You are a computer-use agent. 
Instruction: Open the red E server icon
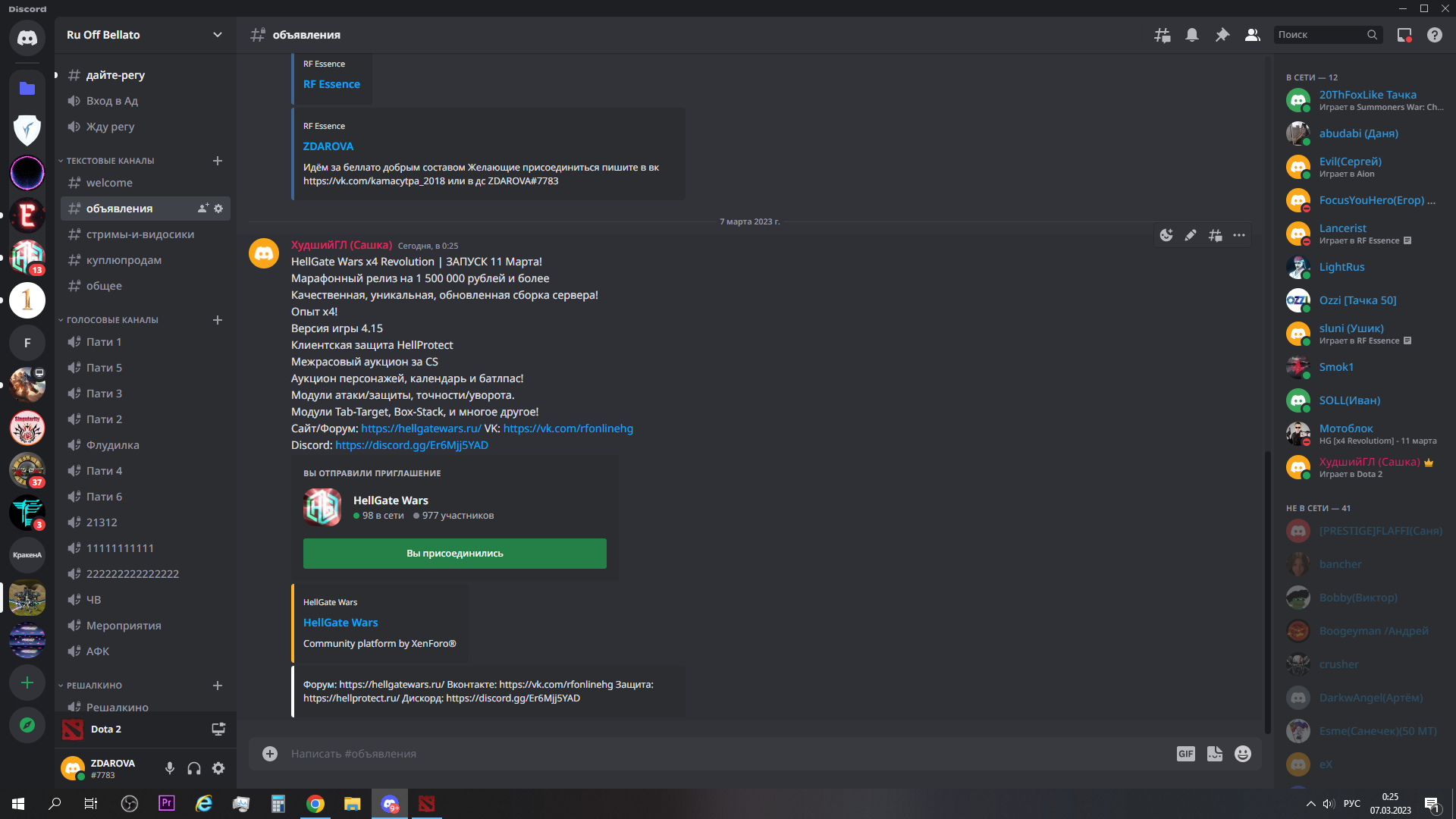27,215
